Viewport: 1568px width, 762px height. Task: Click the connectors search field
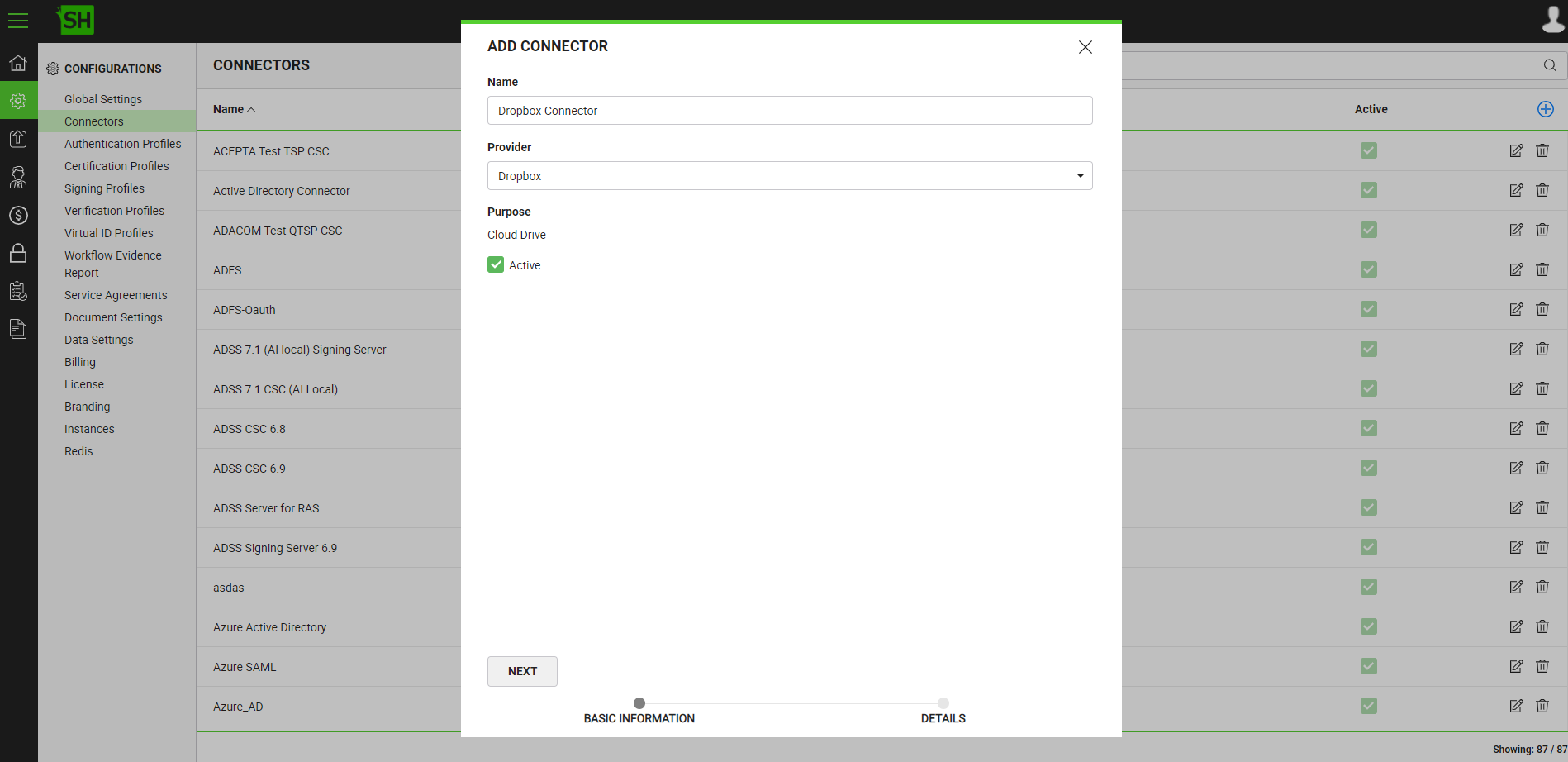(x=1327, y=65)
